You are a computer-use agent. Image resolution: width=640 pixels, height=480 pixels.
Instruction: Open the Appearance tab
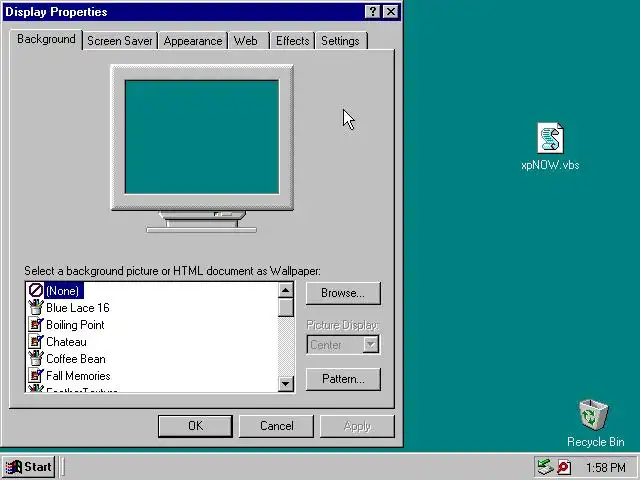(193, 41)
